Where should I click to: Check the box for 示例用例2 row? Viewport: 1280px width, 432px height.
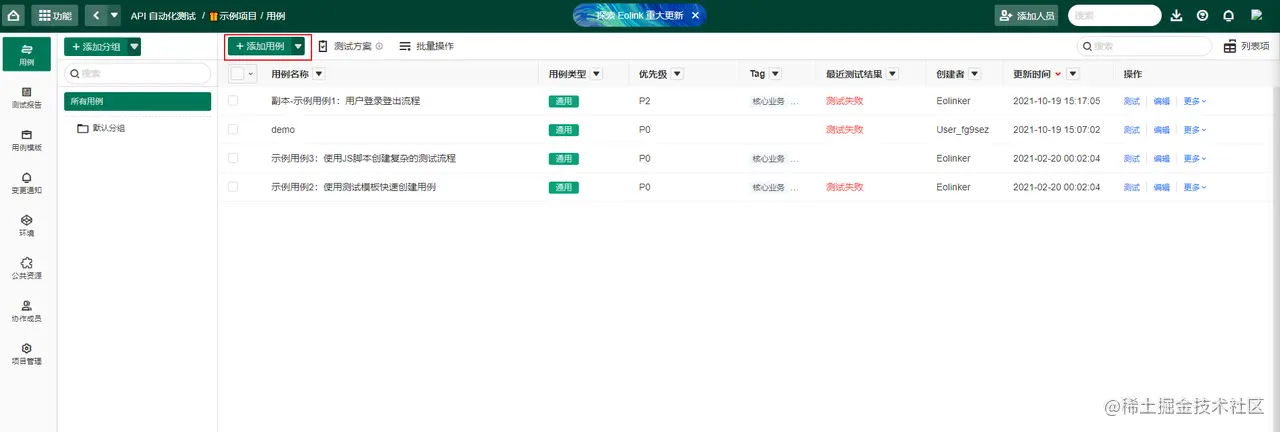tap(233, 187)
